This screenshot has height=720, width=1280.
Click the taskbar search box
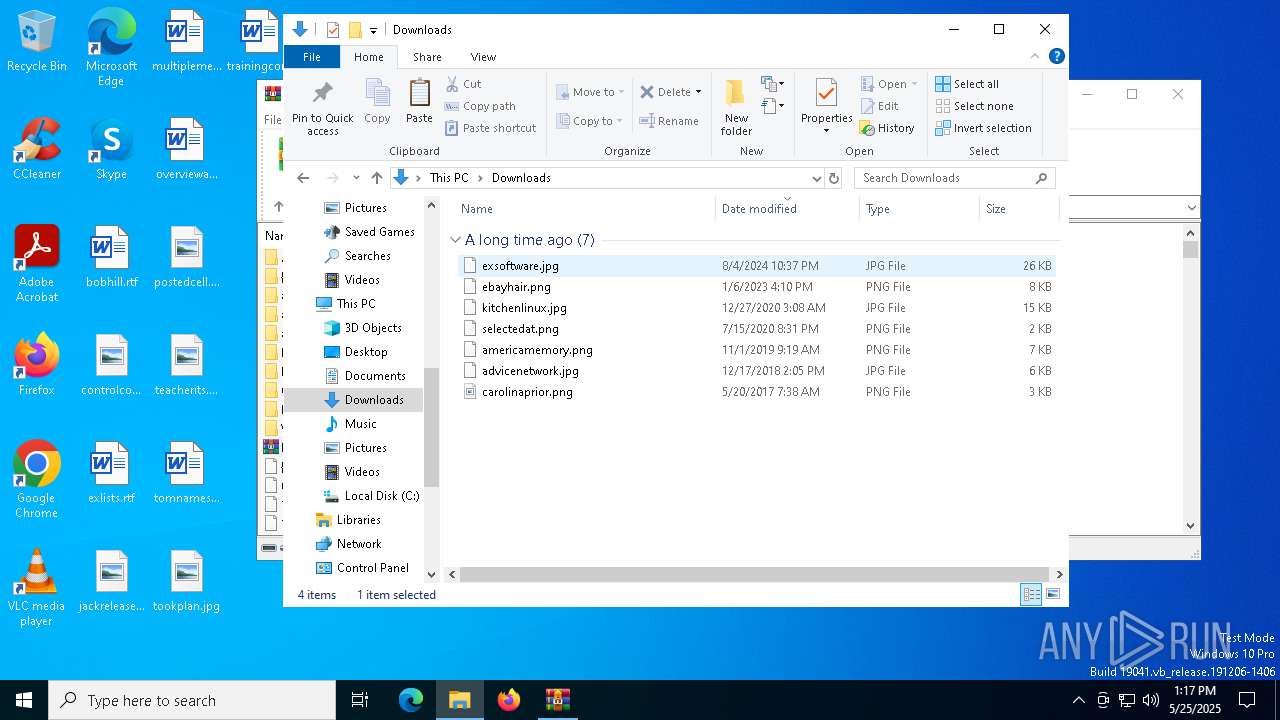point(192,700)
